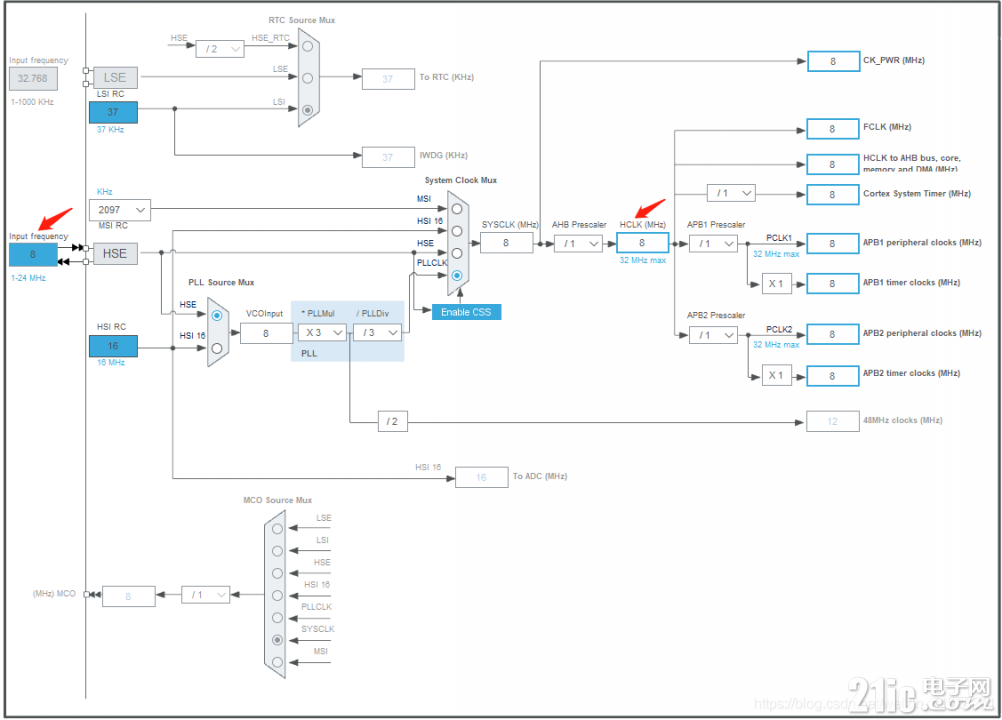Click the "PLL Source Mux" label
Viewport: 1002px width, 720px height.
click(221, 282)
